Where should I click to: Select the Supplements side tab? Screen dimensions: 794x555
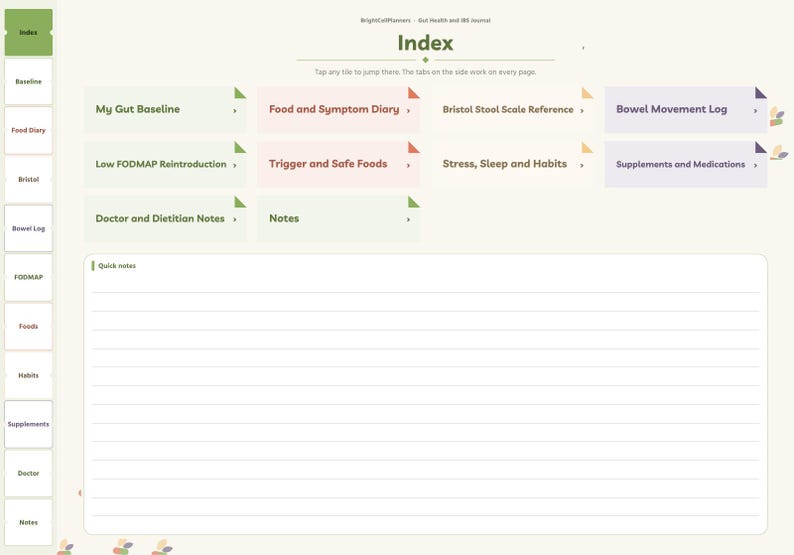click(28, 424)
